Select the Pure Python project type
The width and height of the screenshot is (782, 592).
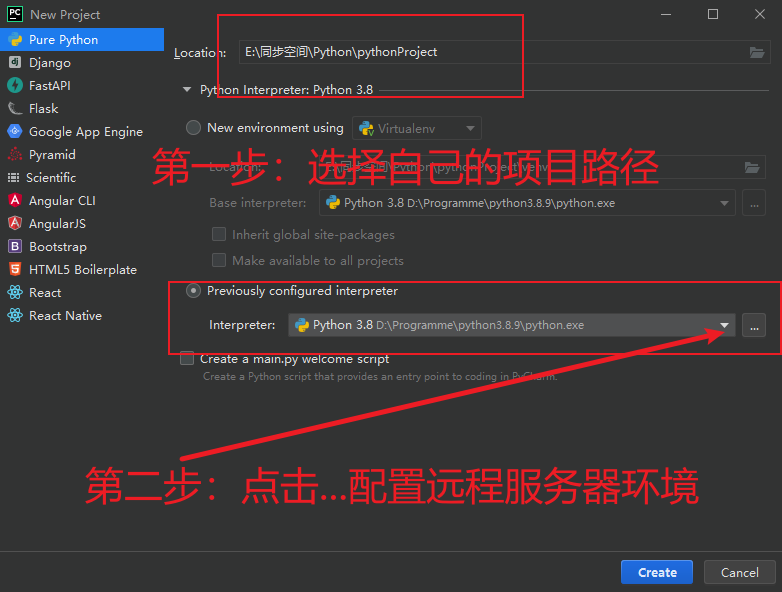[x=82, y=39]
